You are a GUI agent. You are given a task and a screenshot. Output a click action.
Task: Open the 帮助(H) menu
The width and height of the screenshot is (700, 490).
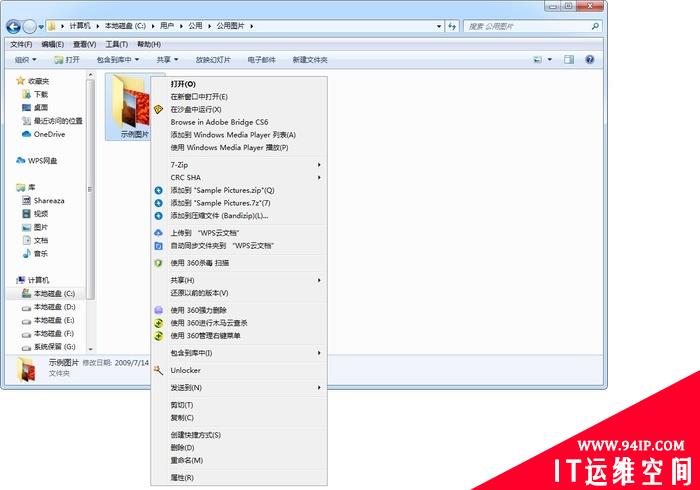149,44
